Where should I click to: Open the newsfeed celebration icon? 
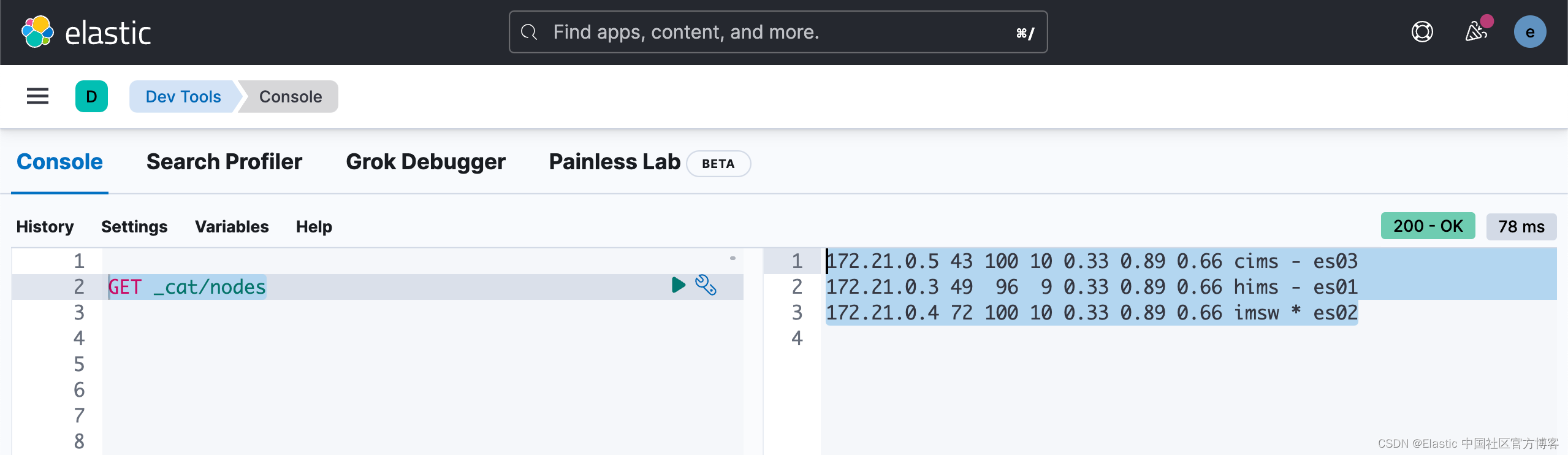(1476, 32)
